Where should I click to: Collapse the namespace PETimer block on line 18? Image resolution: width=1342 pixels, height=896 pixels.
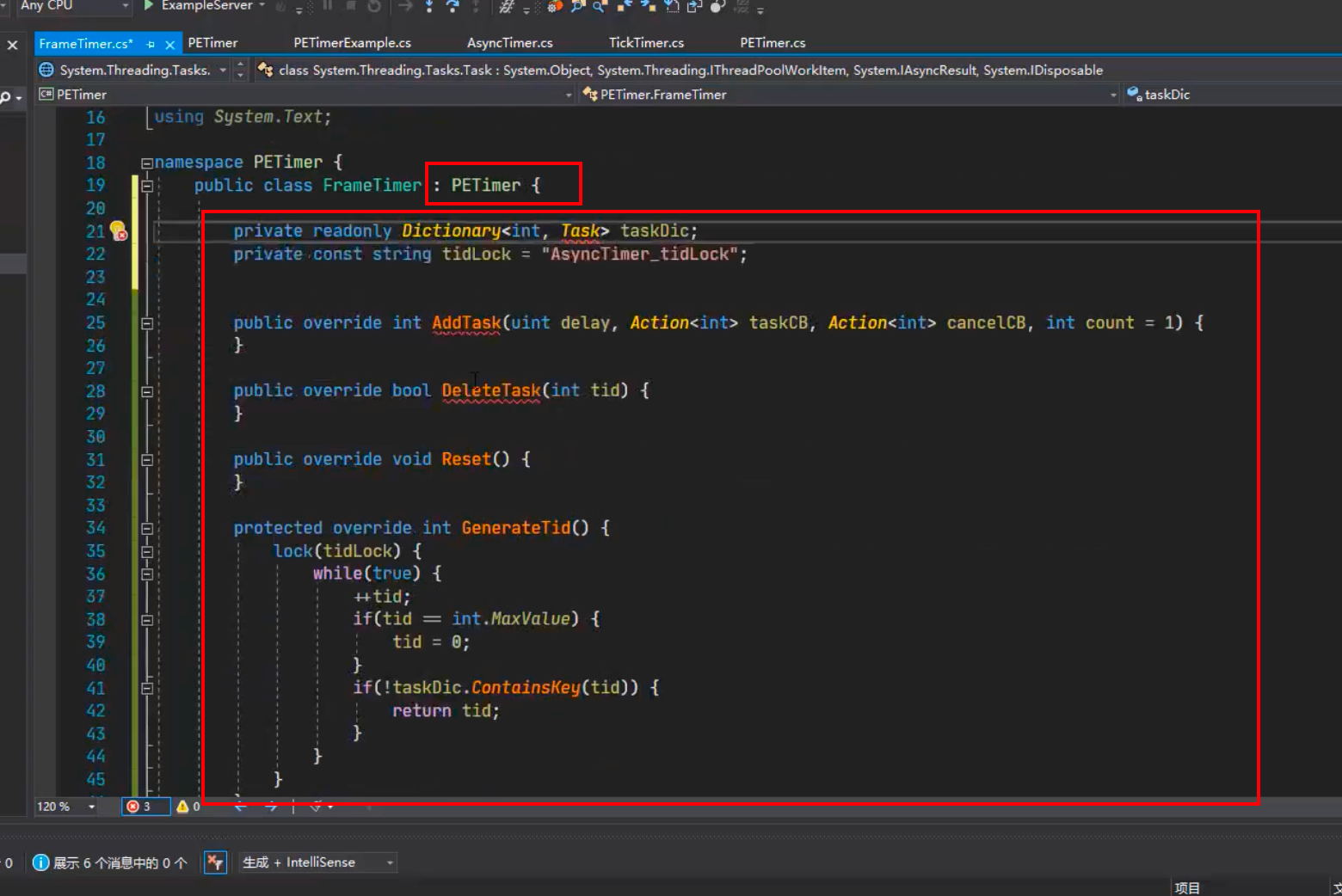(x=146, y=163)
